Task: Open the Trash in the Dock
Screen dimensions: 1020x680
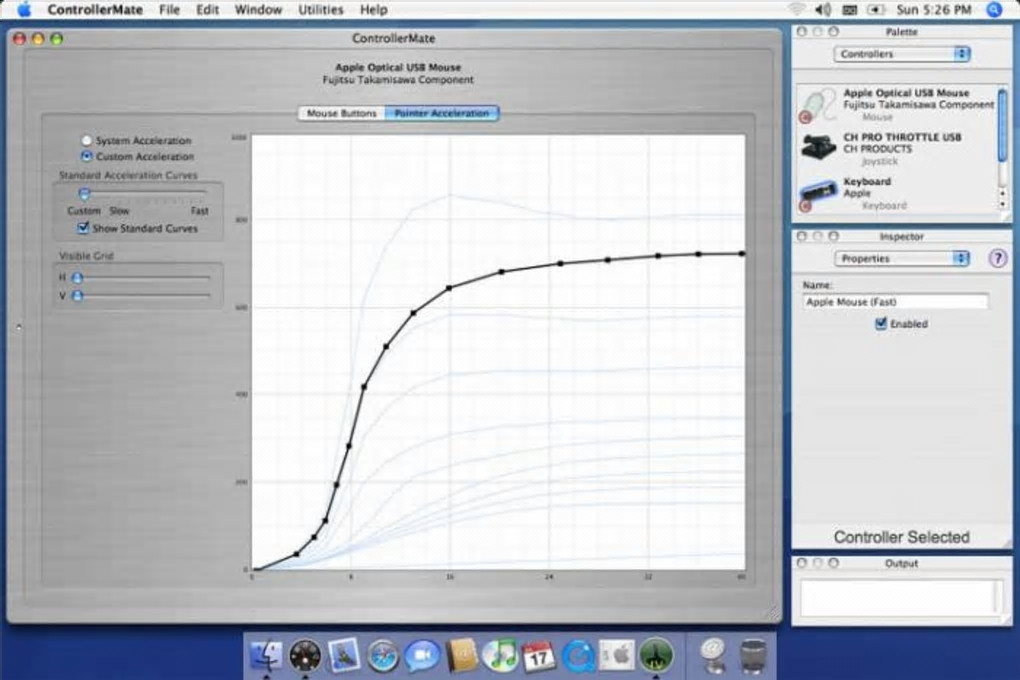Action: pyautogui.click(x=753, y=656)
